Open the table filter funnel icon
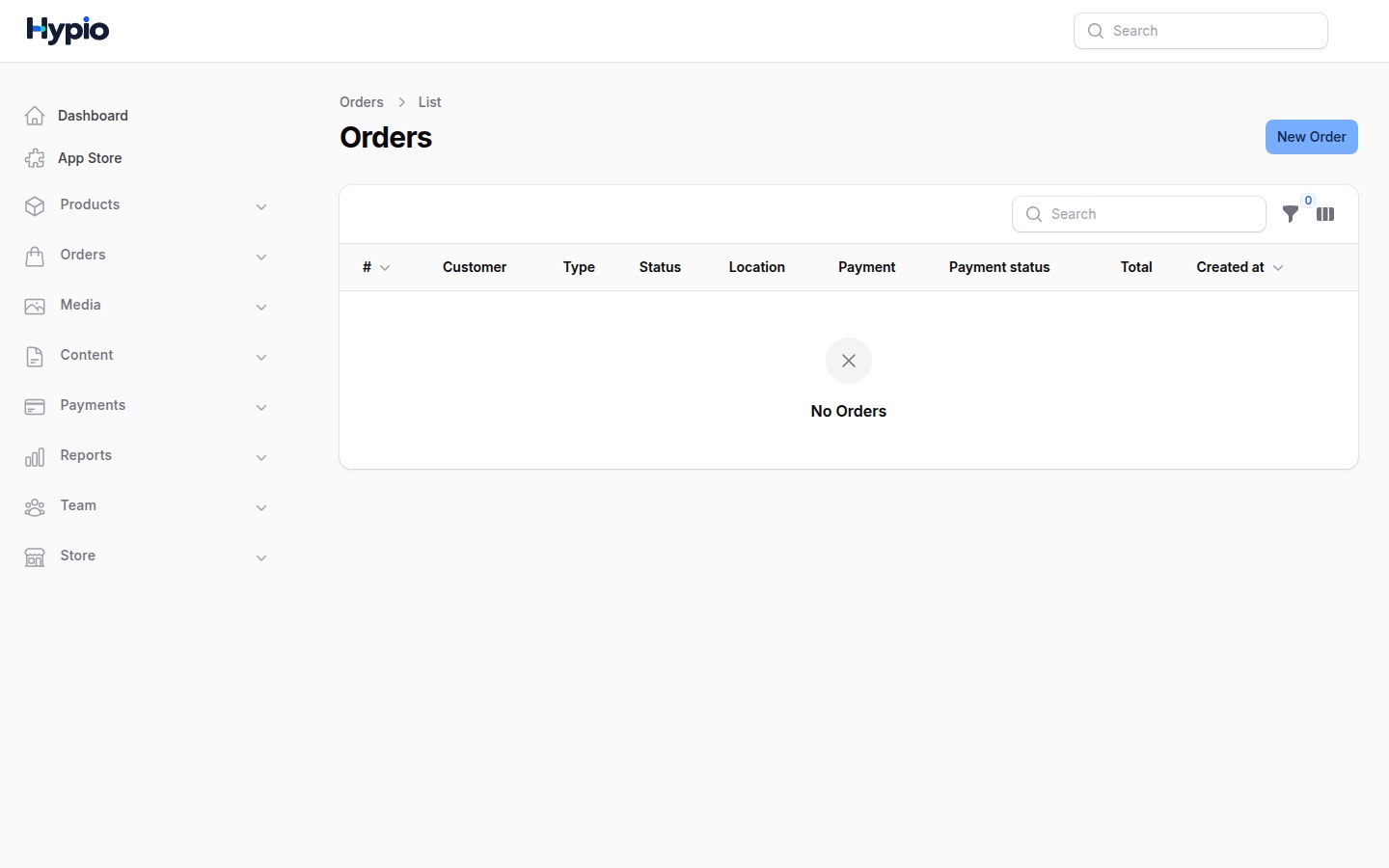 pos(1291,214)
